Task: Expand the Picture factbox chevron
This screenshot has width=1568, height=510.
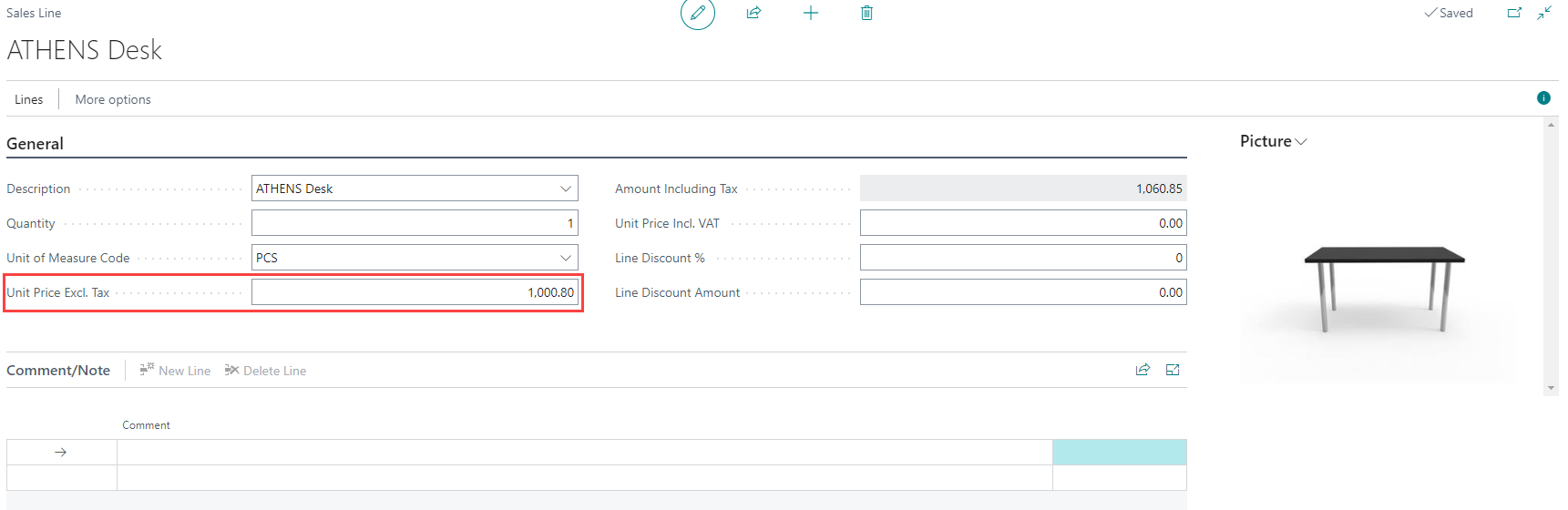Action: pos(1301,142)
